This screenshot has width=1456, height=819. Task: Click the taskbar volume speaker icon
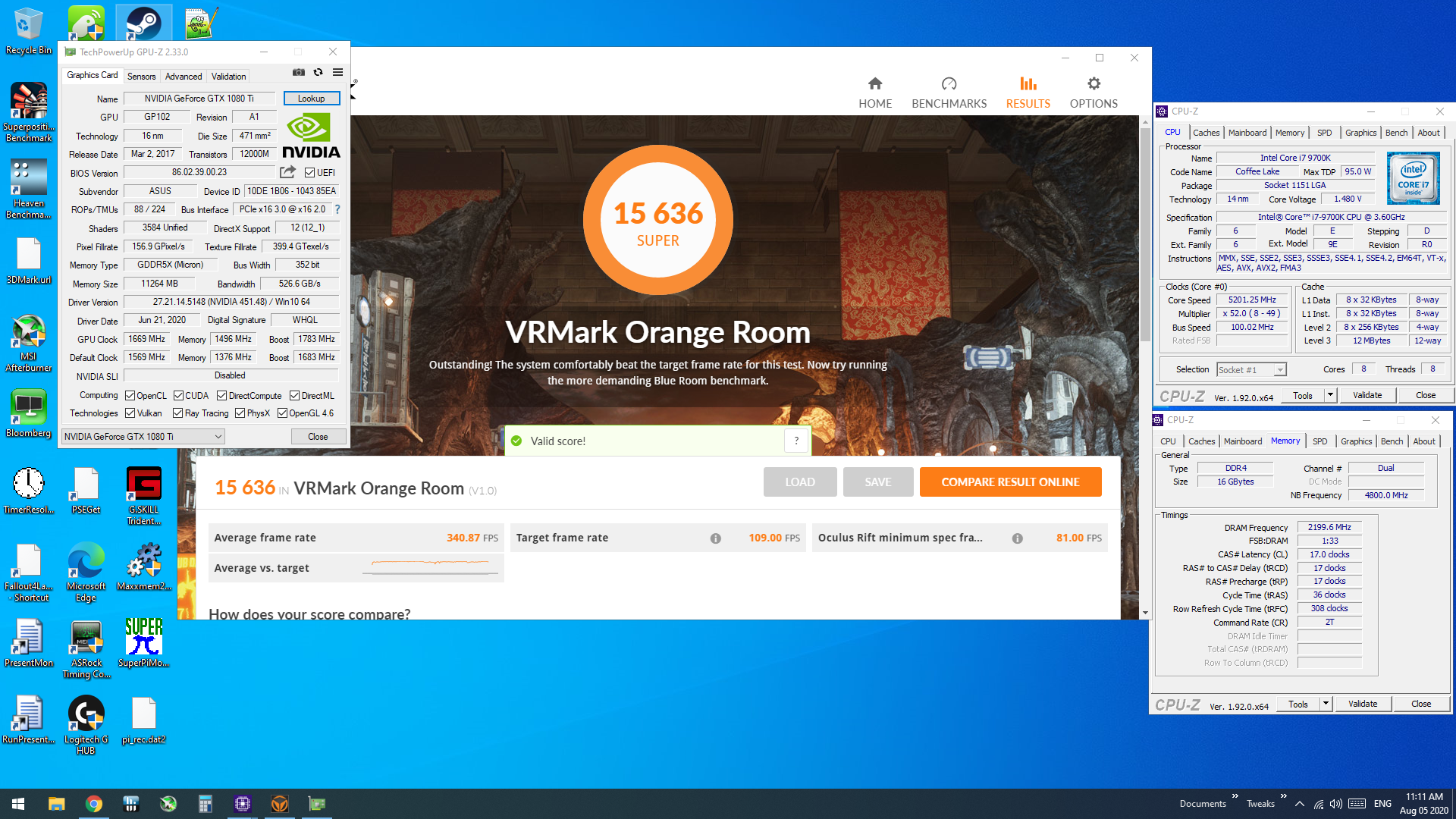click(x=1335, y=804)
